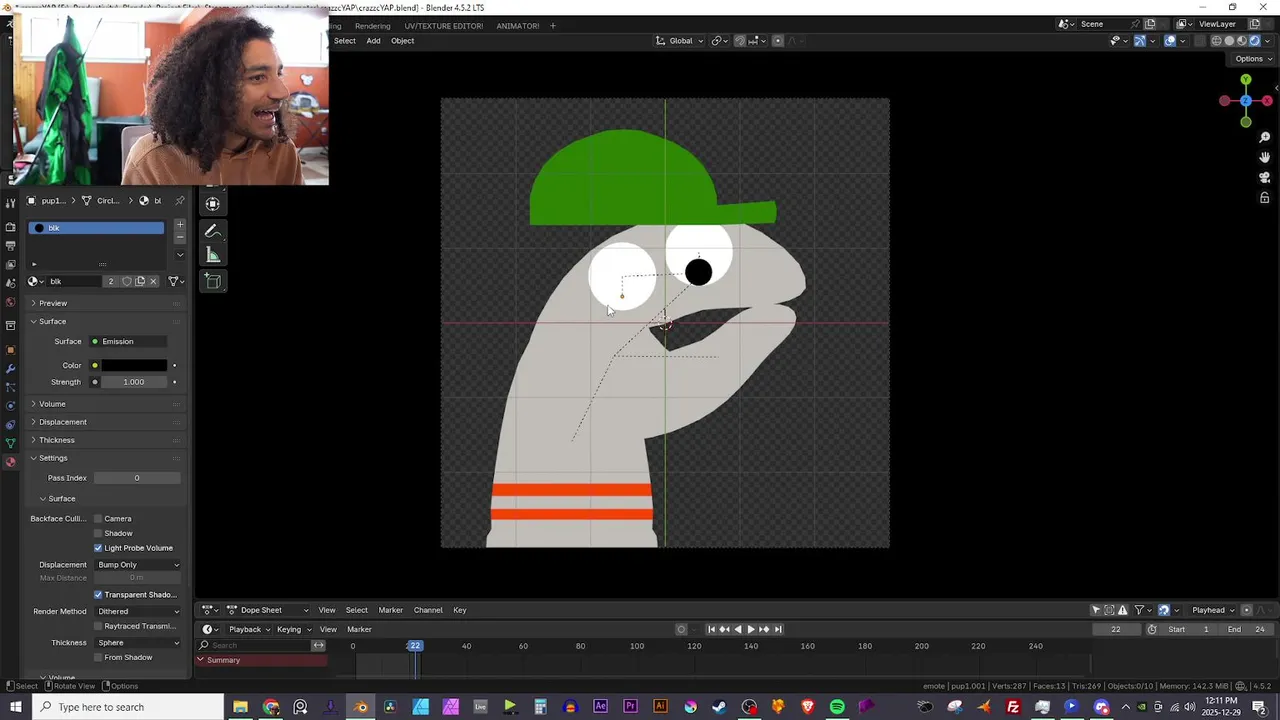The image size is (1280, 720).
Task: Open the Material properties tab icon
Action: (10, 462)
